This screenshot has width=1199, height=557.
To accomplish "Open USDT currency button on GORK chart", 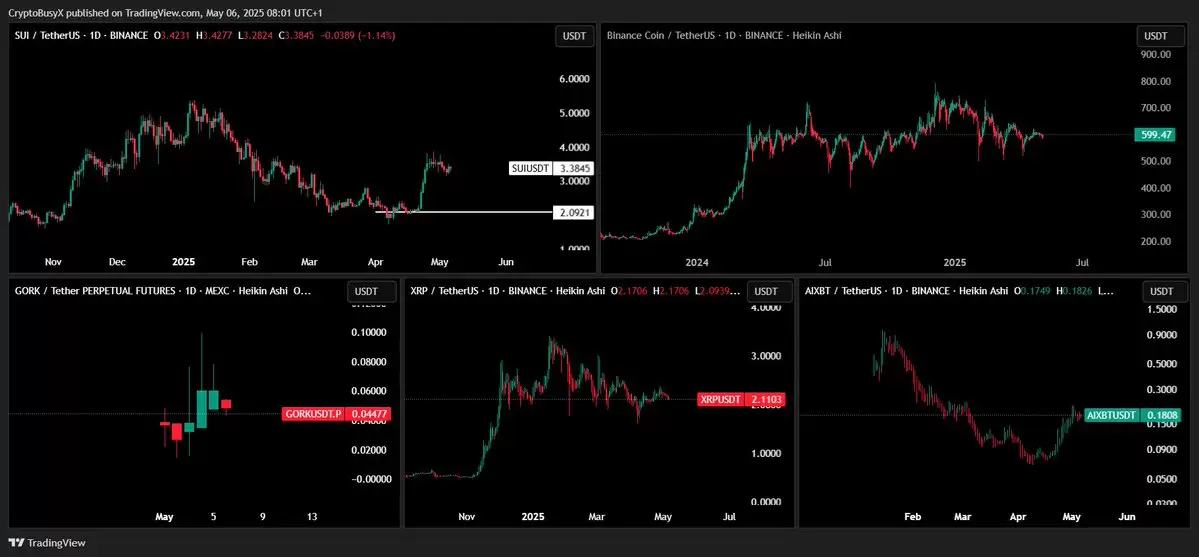I will 371,291.
